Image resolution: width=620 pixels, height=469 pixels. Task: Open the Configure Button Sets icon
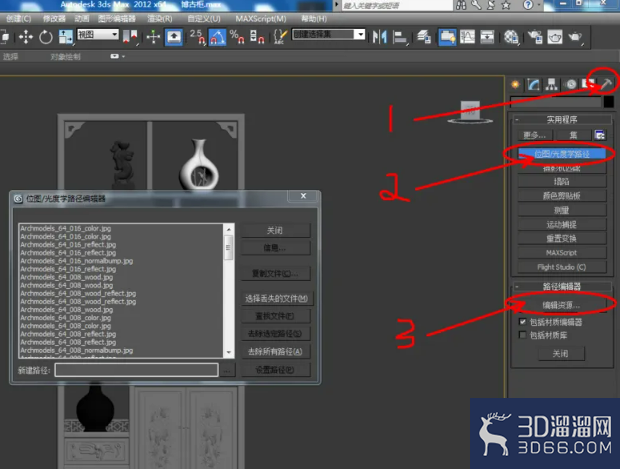tap(600, 135)
